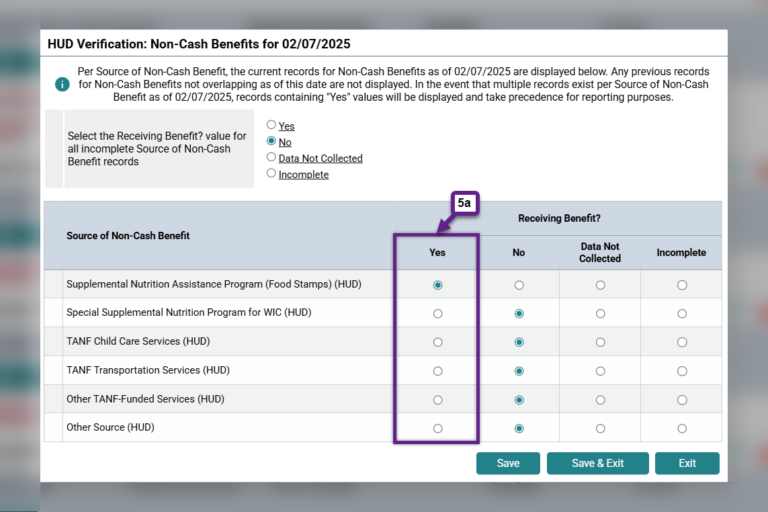This screenshot has width=768, height=512.
Task: Mark Food Stamps benefit as Yes
Action: coord(437,285)
